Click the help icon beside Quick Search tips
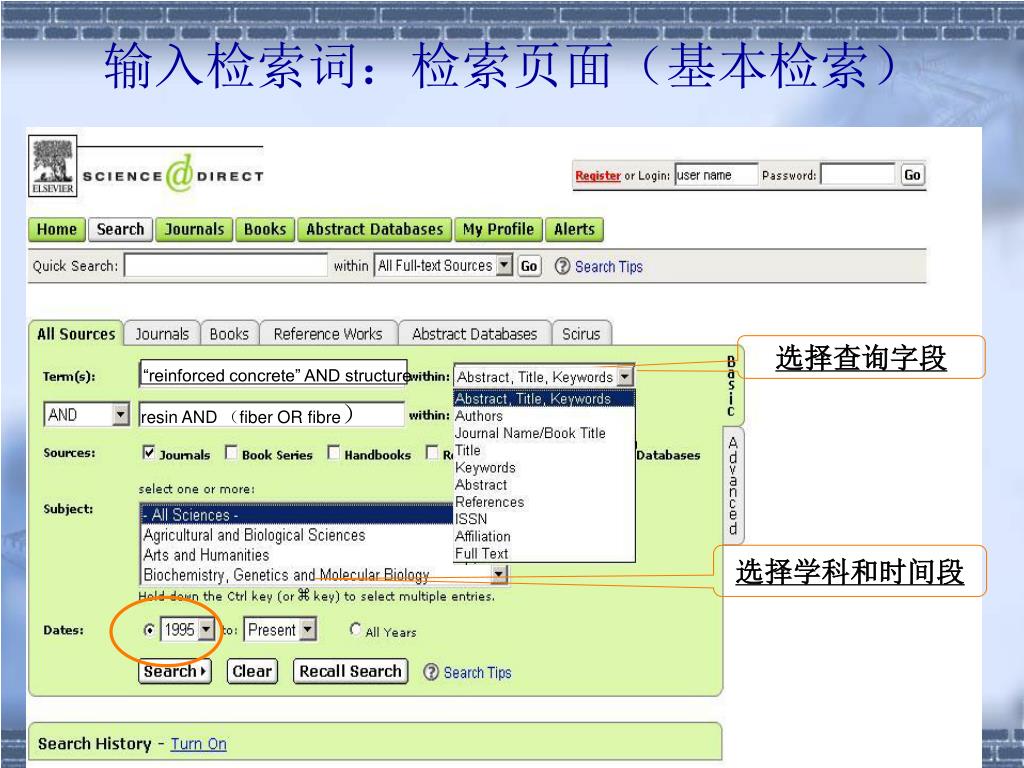 562,266
